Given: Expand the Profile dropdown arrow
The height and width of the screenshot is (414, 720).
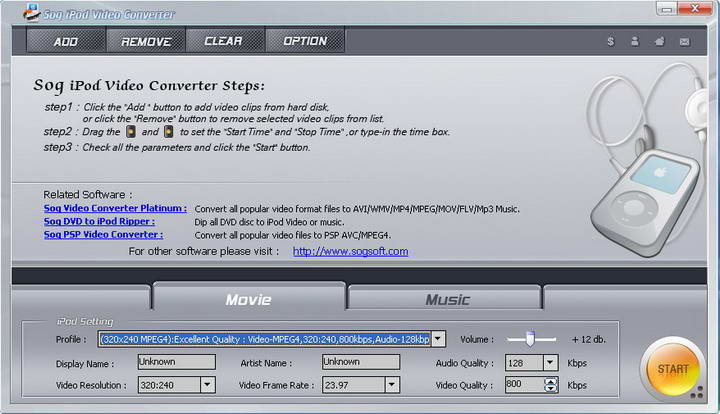Looking at the screenshot, I should pyautogui.click(x=439, y=339).
